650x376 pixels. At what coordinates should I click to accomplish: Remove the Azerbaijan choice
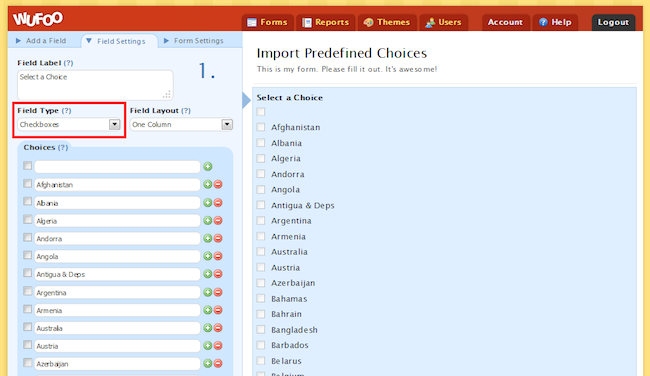pos(218,364)
